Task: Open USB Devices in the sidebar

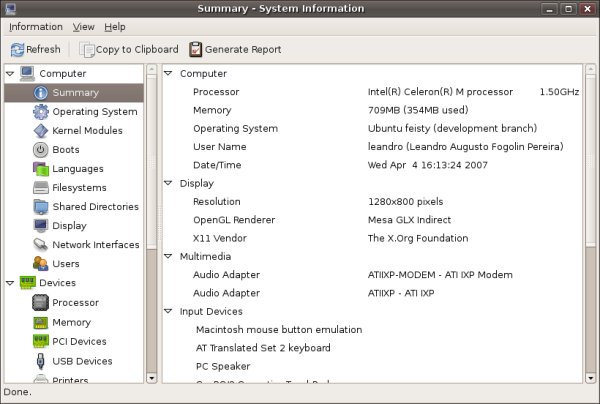Action: 82,361
